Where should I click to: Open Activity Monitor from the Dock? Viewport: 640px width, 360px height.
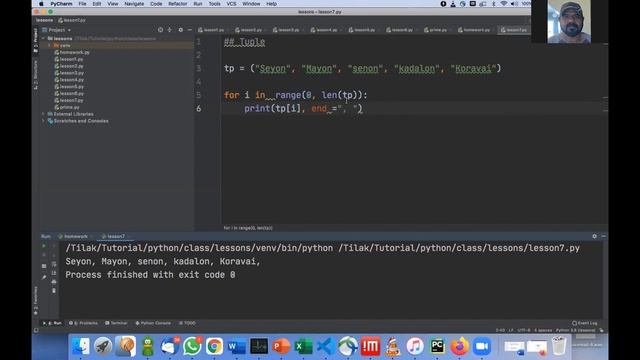(x=259, y=346)
